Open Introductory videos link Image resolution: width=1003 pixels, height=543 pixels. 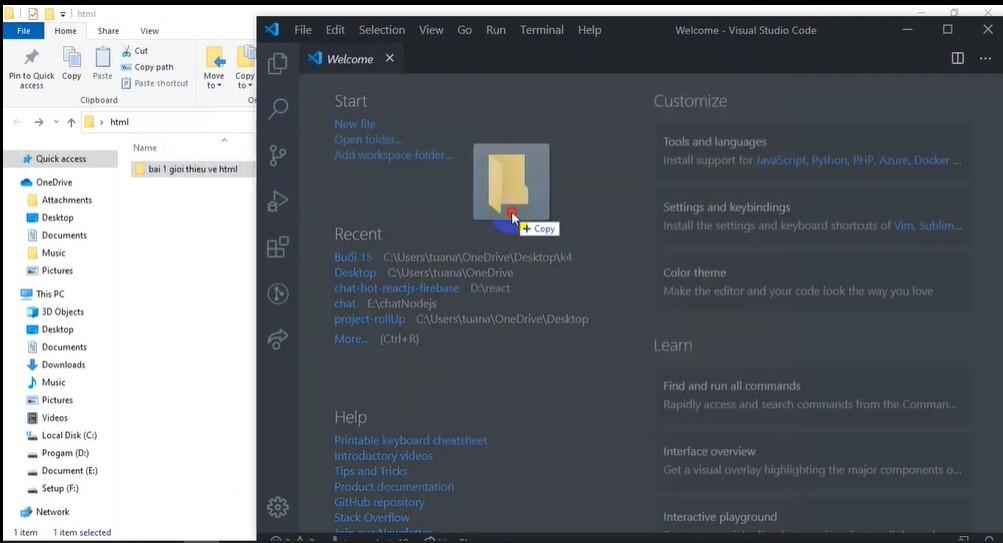click(383, 456)
